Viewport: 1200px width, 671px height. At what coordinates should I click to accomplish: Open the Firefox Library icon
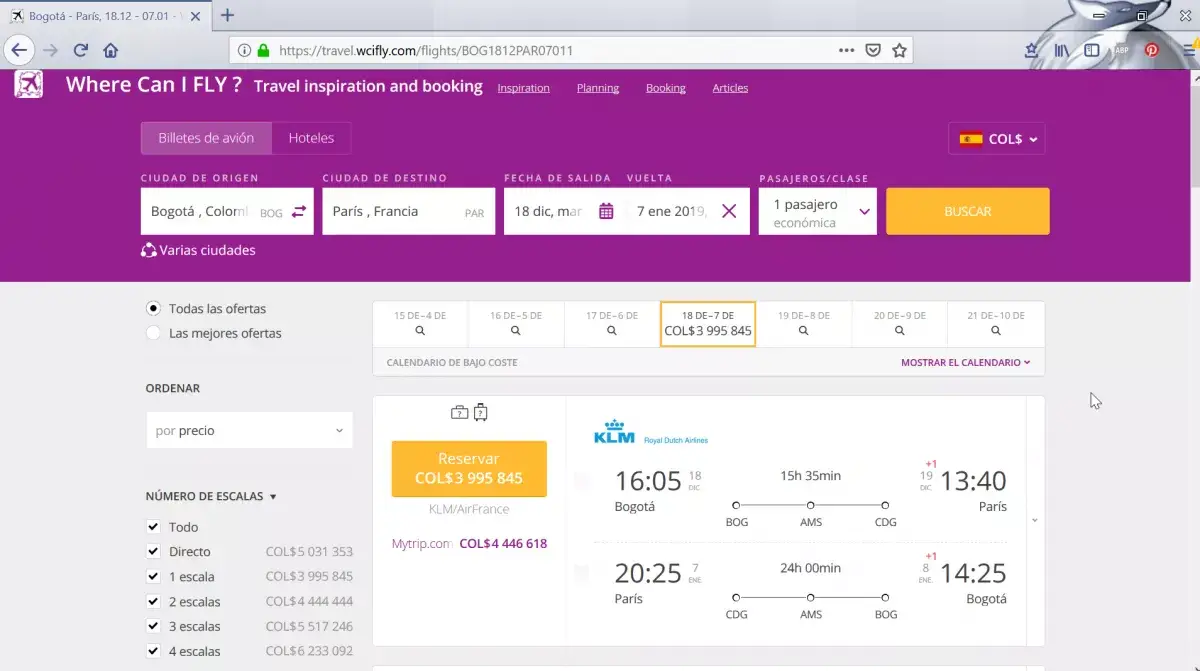point(1062,50)
